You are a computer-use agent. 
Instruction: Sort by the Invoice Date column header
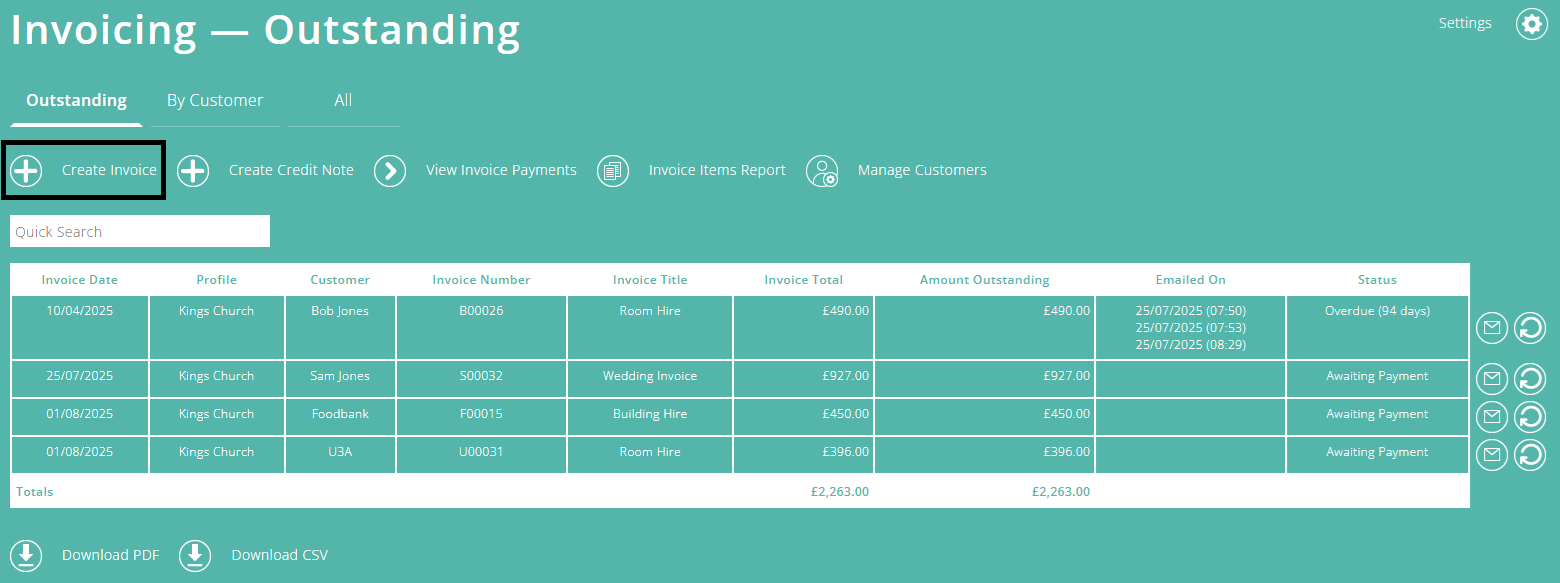80,280
